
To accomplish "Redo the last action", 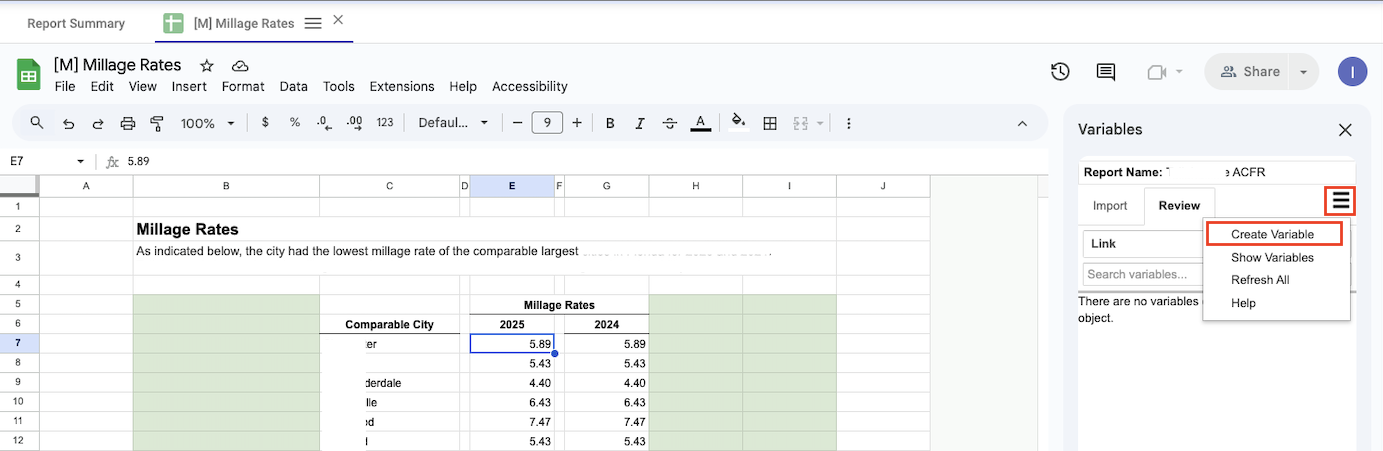I will (98, 123).
